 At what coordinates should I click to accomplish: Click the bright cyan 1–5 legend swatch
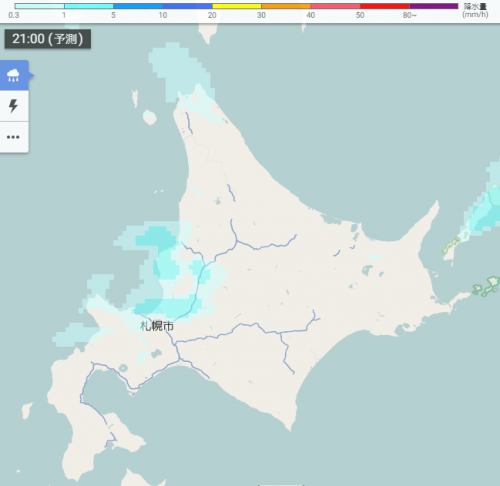coord(89,6)
